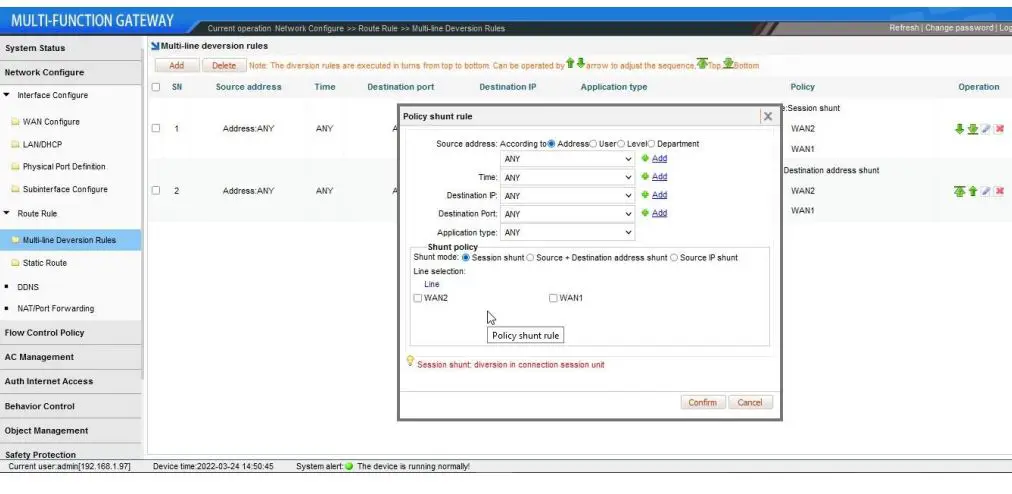Open Behavior Control menu section

(x=70, y=406)
